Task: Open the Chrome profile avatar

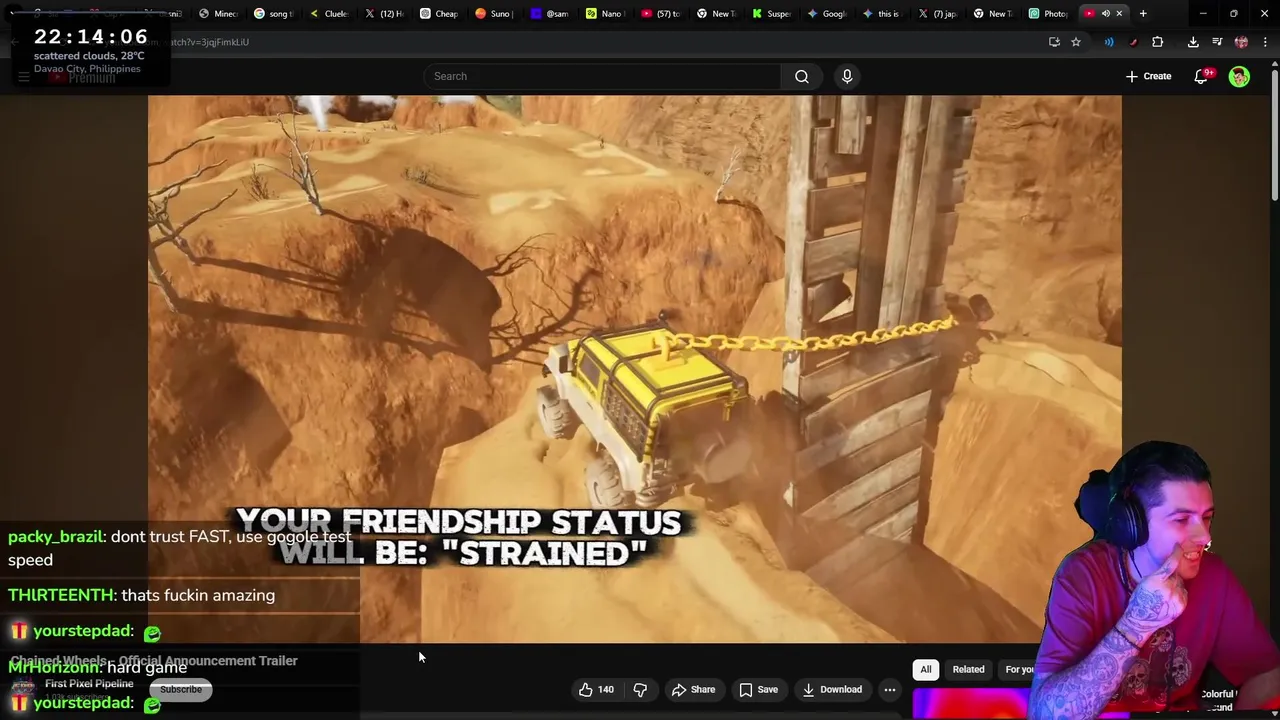Action: tap(1241, 42)
